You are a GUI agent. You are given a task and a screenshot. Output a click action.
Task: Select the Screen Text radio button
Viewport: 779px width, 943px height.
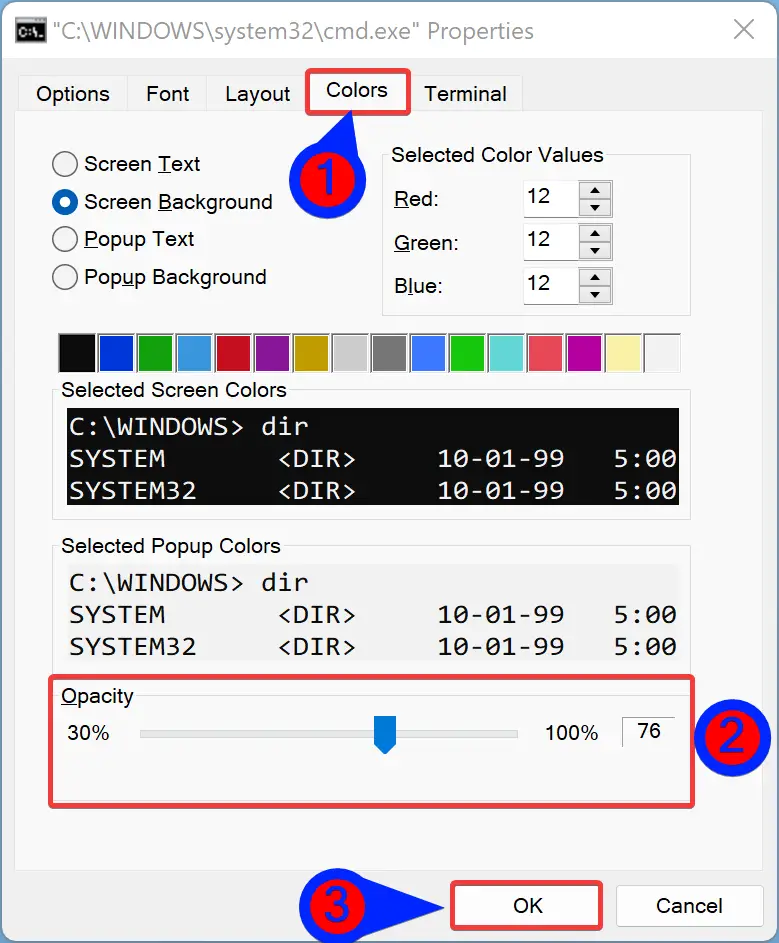click(x=126, y=164)
